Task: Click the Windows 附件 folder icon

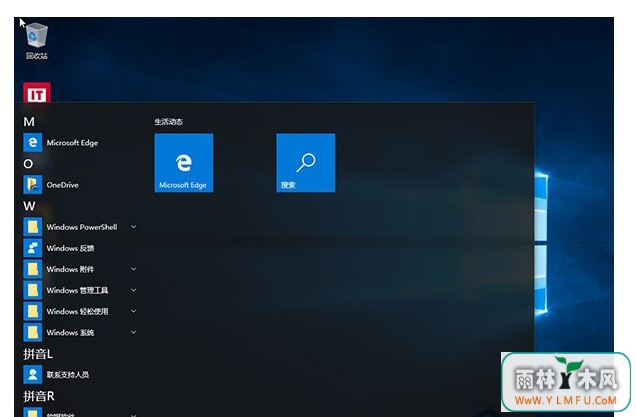Action: (x=32, y=269)
